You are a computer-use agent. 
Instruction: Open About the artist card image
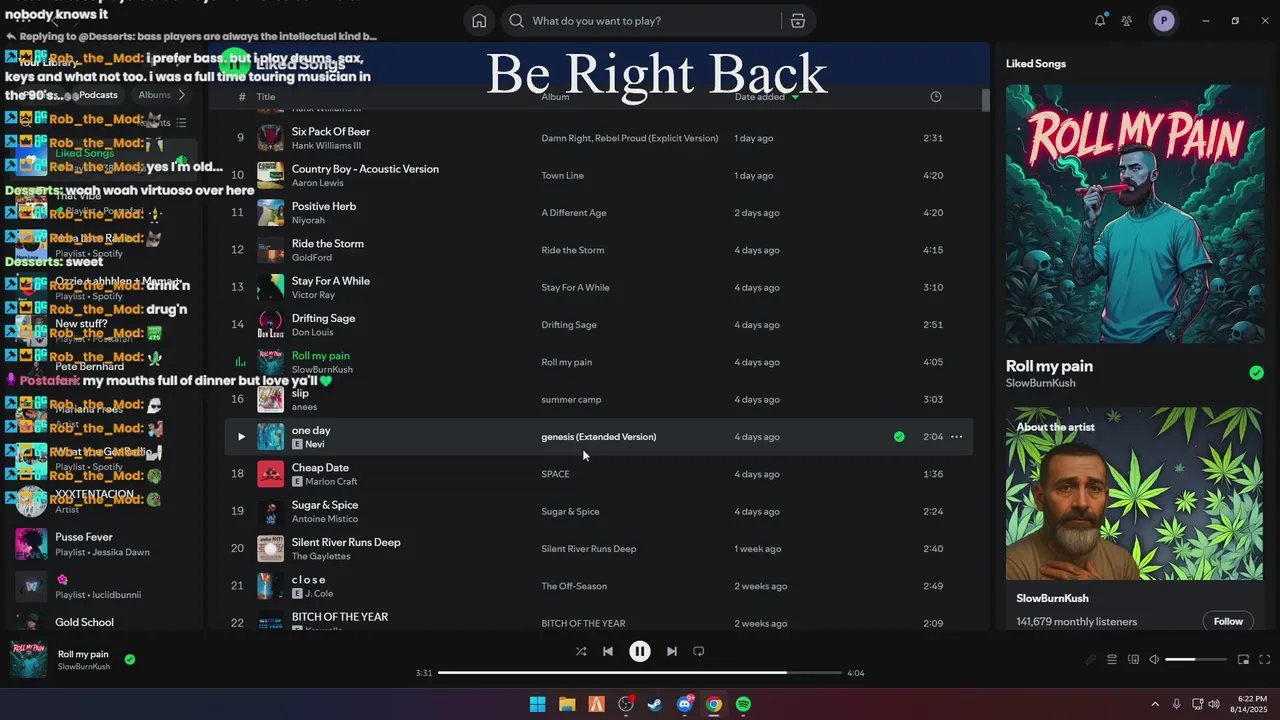click(1134, 493)
